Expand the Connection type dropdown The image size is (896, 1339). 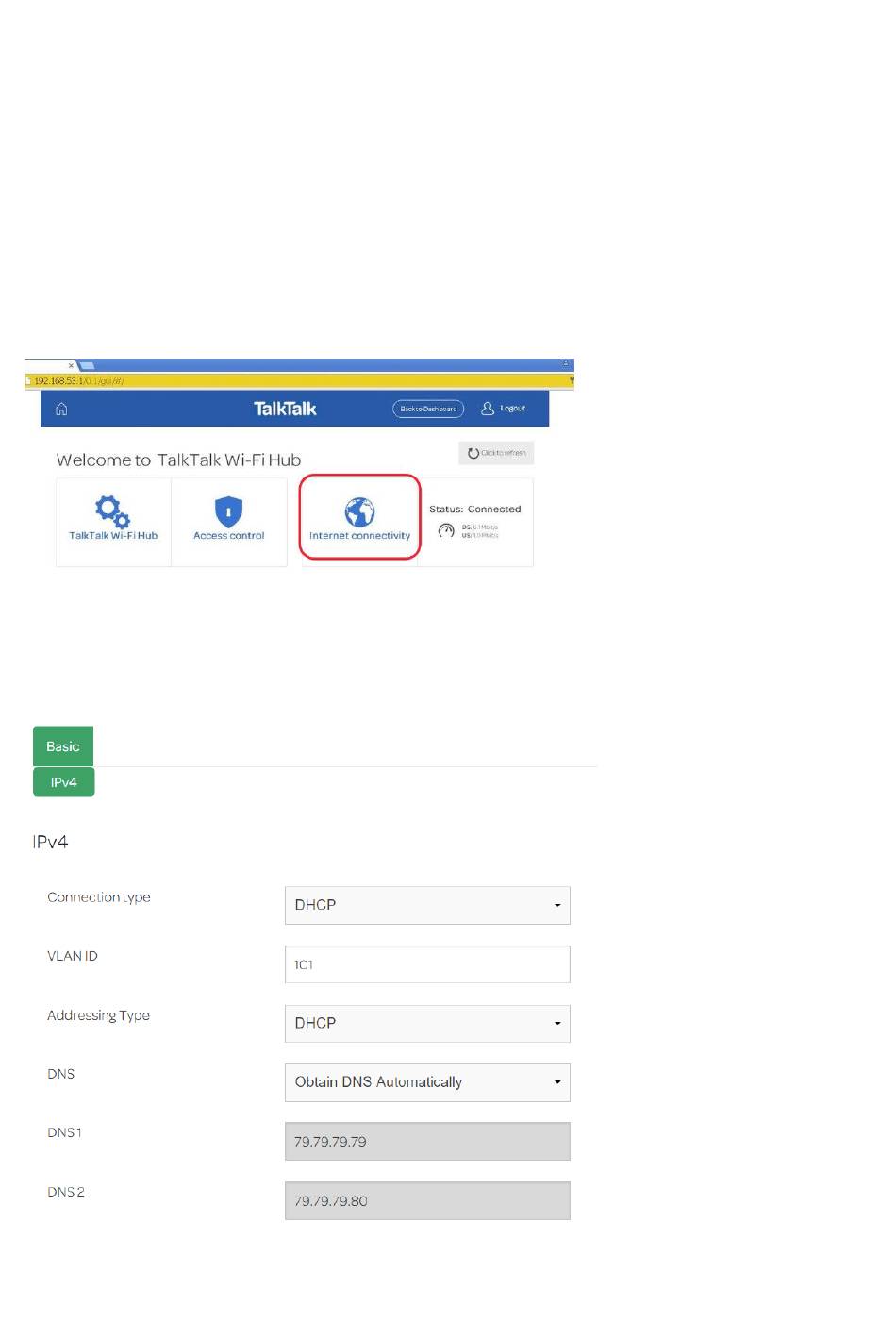pos(427,905)
